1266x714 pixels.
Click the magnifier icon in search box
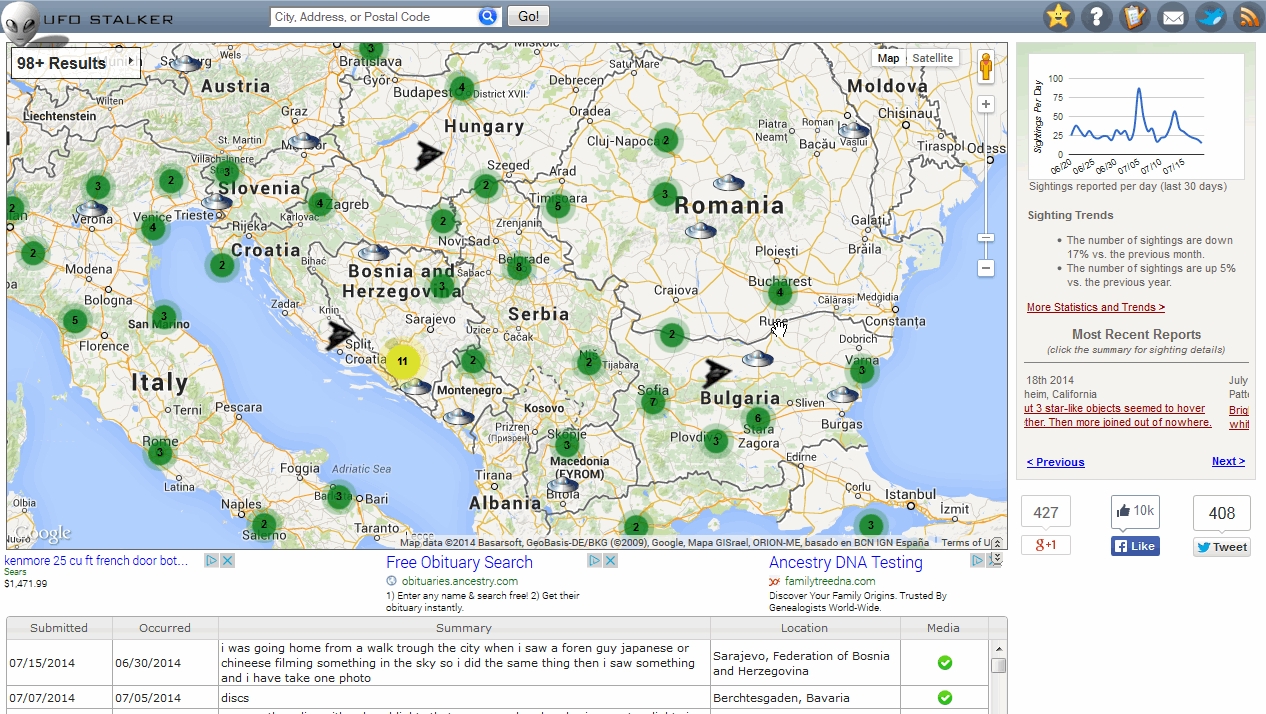(x=487, y=17)
